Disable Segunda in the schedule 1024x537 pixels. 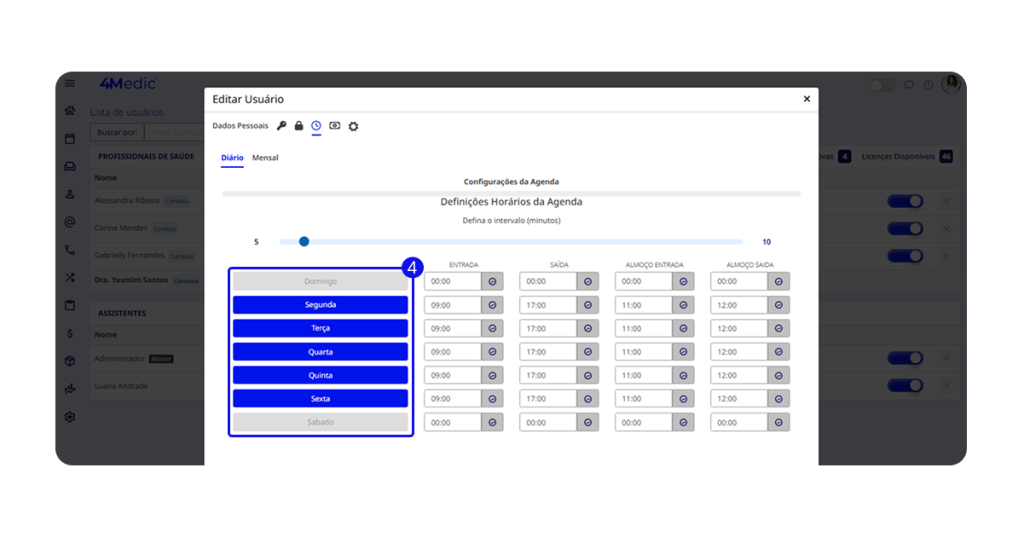point(320,305)
